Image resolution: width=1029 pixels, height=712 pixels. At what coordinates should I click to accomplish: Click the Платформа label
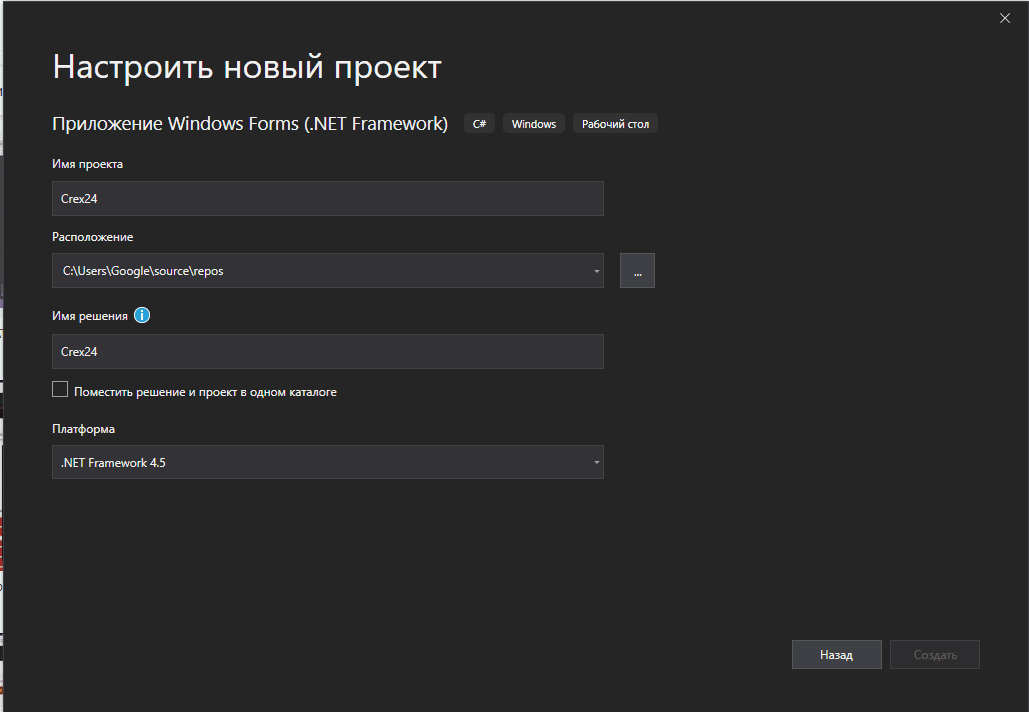84,428
